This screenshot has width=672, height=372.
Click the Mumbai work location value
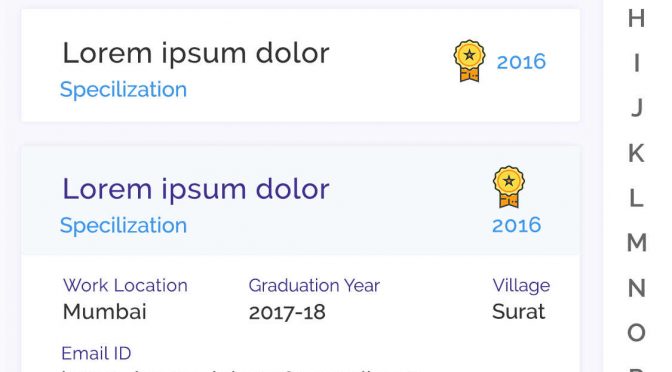click(105, 312)
